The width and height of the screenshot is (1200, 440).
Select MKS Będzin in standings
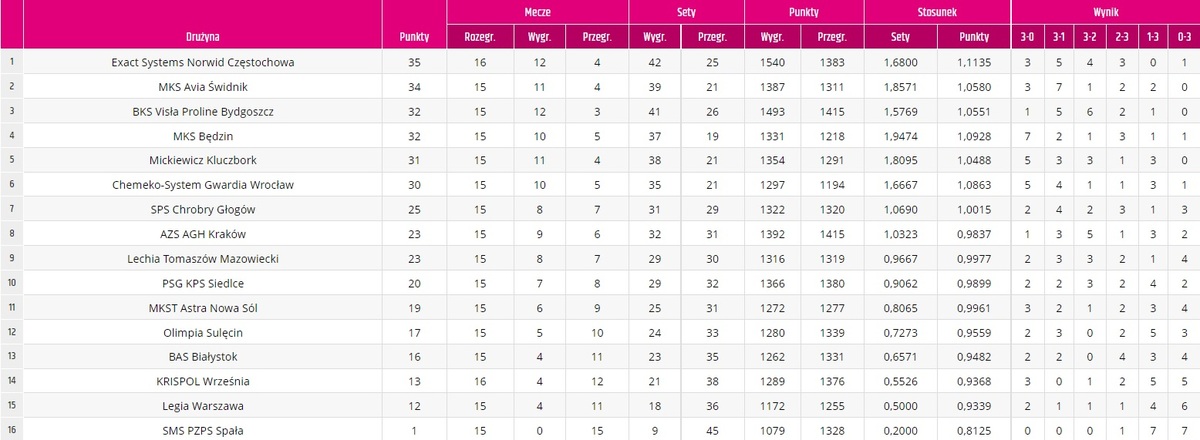203,135
